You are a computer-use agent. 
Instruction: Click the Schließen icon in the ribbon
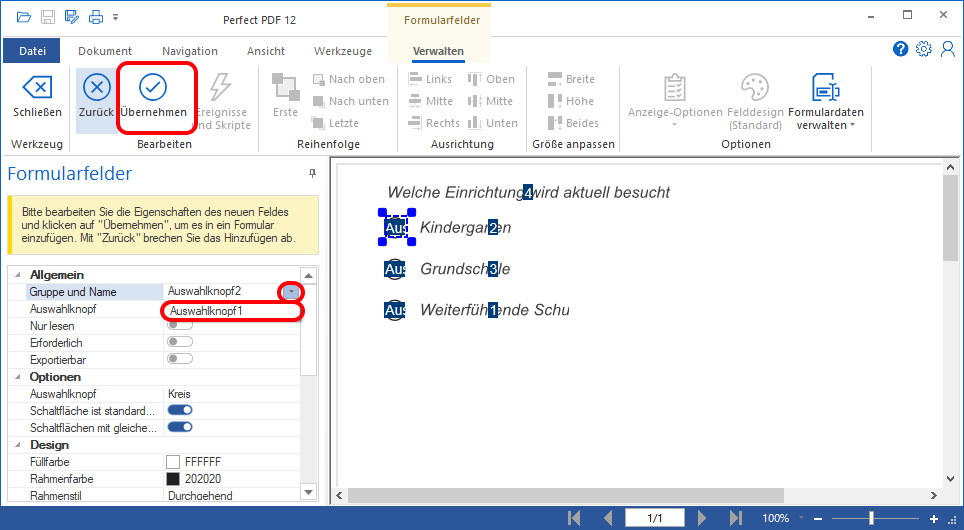(x=37, y=87)
